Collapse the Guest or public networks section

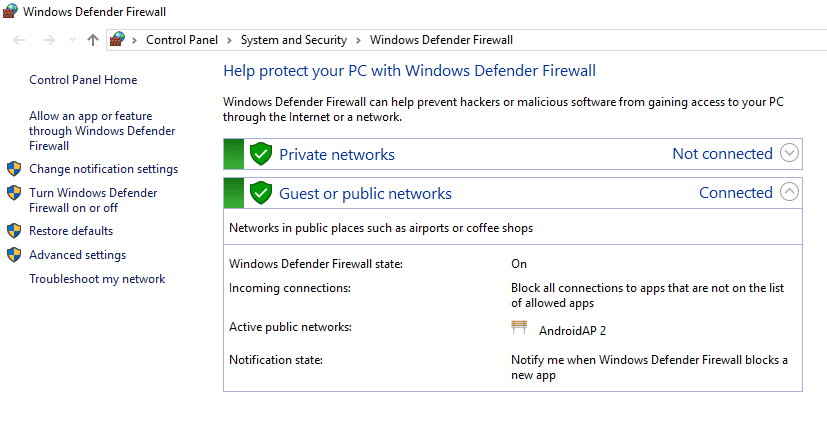coord(789,193)
